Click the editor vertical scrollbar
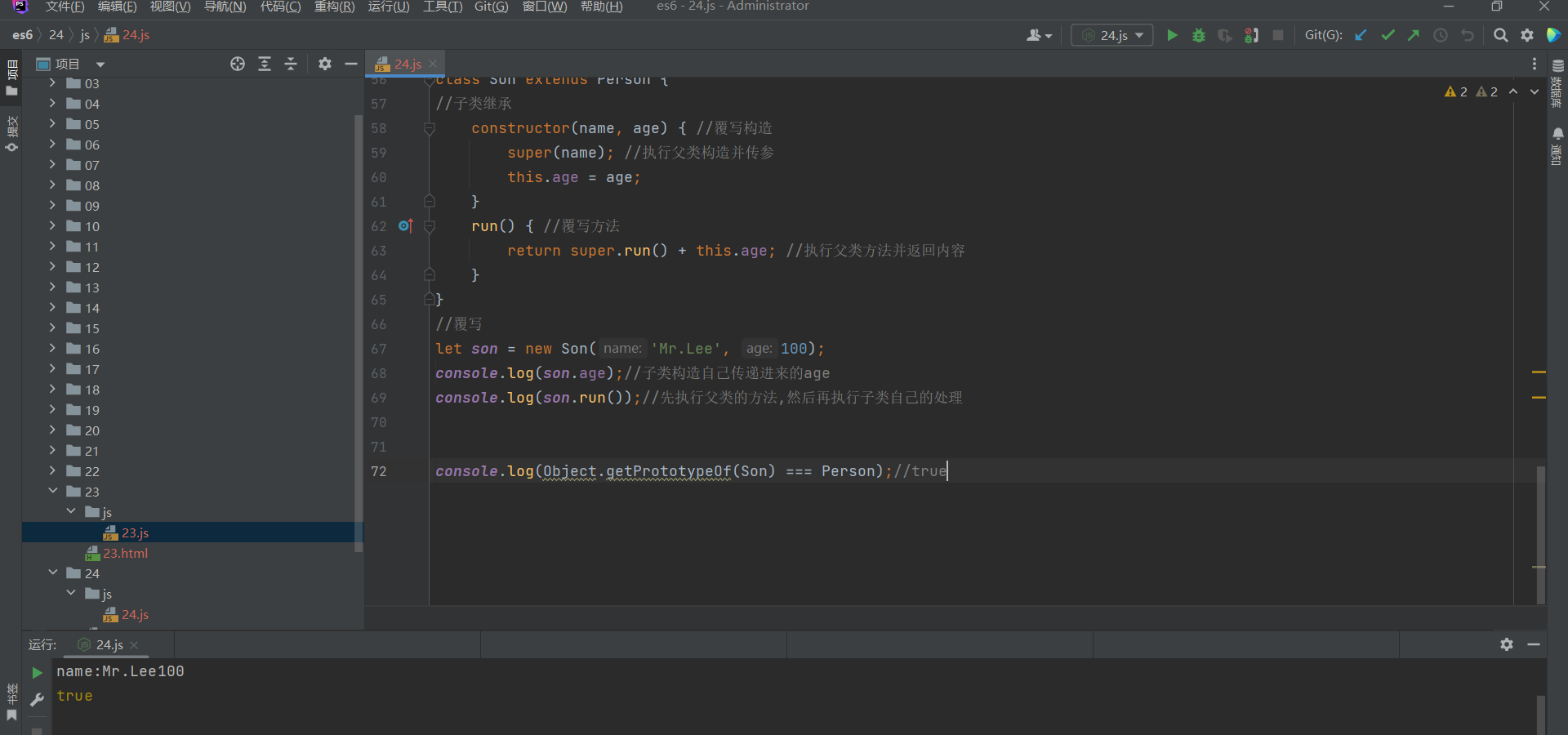Screen dimensions: 1568x735 point(1541,535)
